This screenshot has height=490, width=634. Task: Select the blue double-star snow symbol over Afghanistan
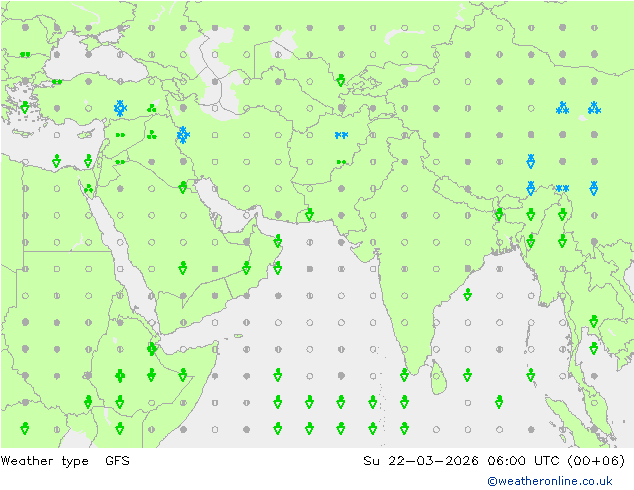[x=341, y=135]
